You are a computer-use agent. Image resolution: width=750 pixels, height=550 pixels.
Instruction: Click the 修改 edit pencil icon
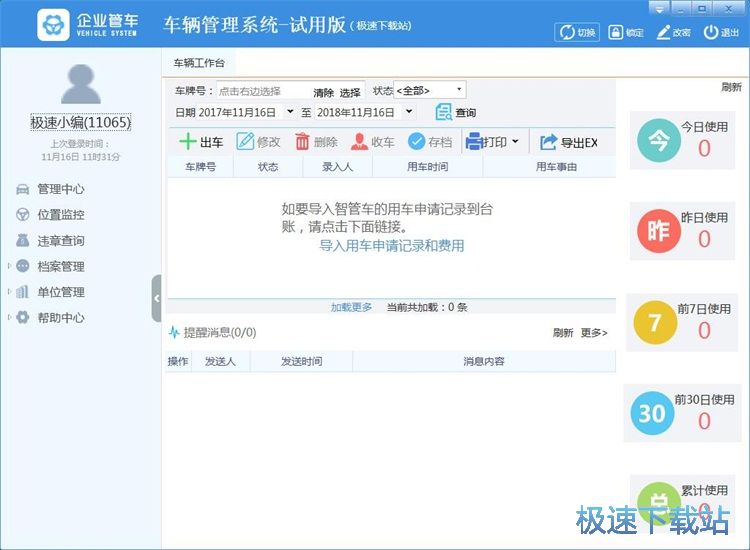(x=245, y=142)
